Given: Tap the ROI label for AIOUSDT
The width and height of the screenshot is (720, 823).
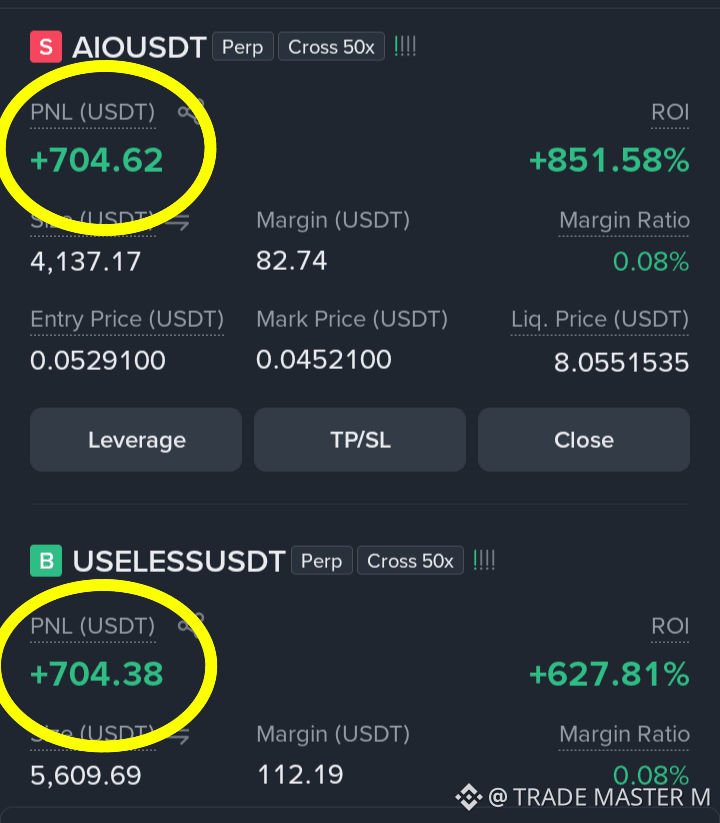Looking at the screenshot, I should pos(670,112).
